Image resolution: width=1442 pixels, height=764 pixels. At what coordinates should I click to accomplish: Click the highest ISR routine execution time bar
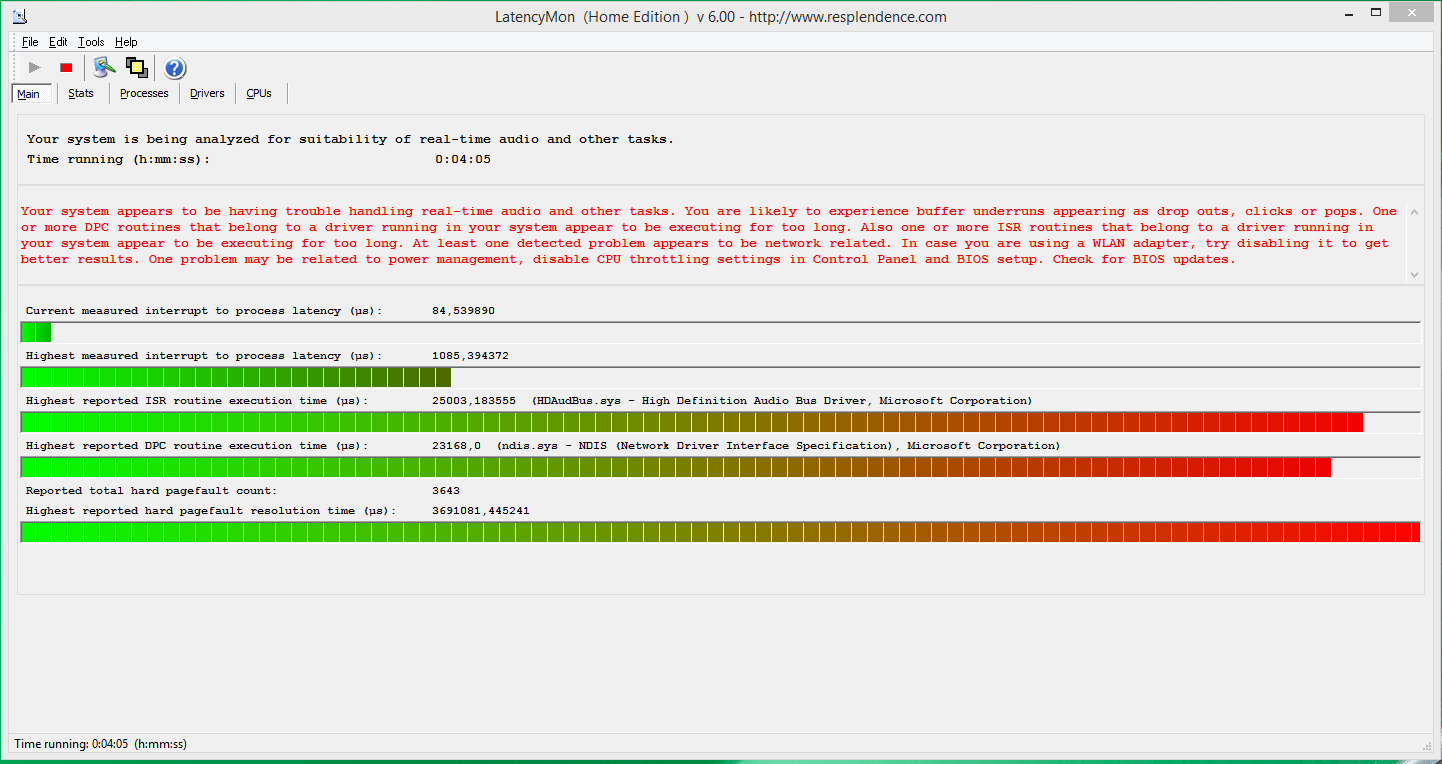[720, 422]
